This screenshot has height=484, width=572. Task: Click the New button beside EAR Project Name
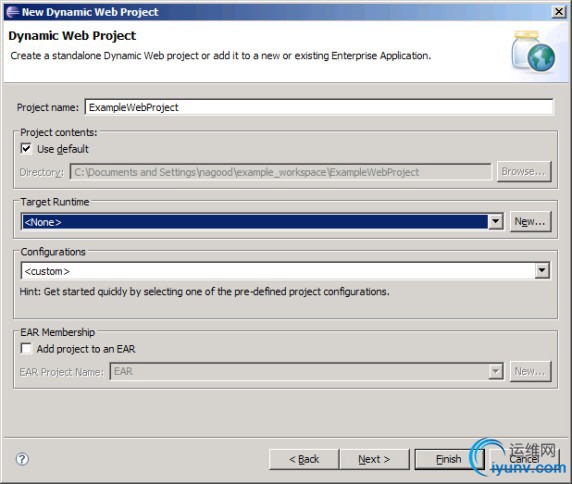tap(530, 371)
